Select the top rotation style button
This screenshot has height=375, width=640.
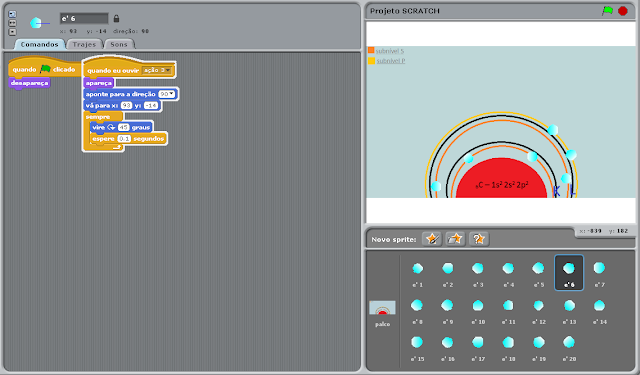point(12,14)
